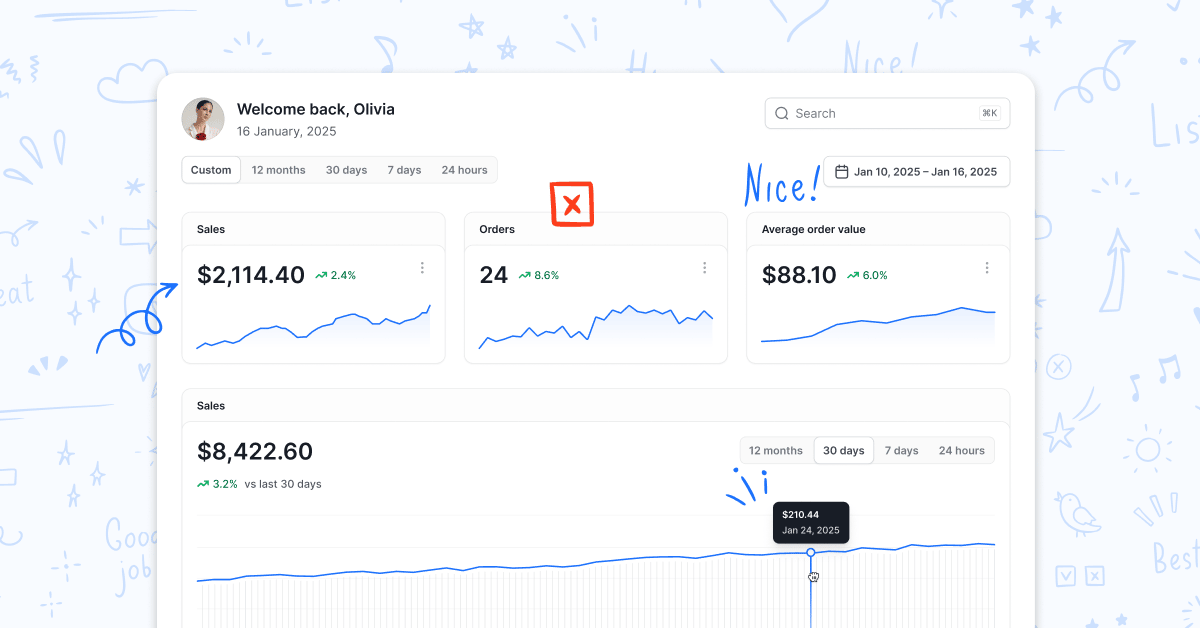
Task: Select the top 30 days tab
Action: coord(346,170)
